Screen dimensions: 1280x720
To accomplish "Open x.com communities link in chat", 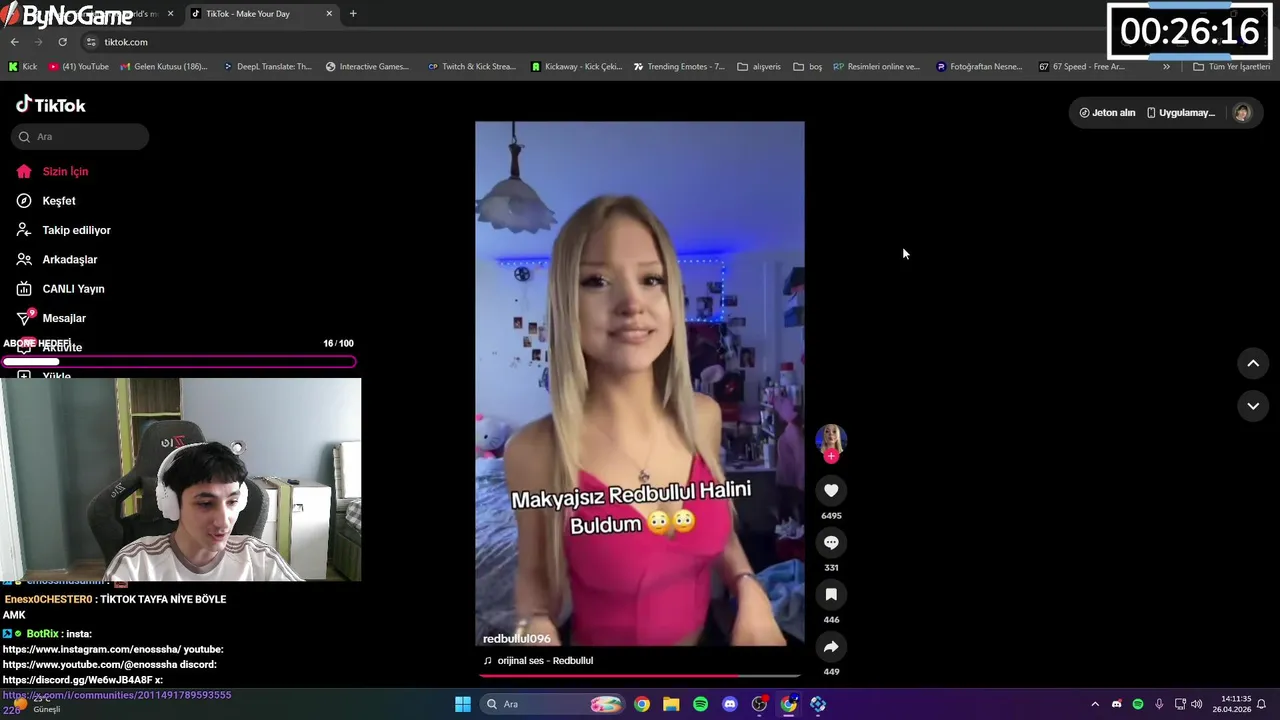I will tap(117, 695).
